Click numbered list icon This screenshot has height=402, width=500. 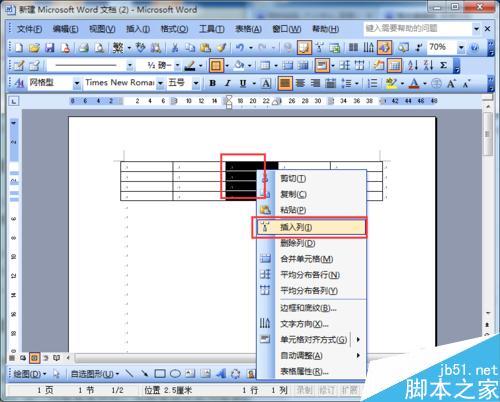(x=372, y=83)
